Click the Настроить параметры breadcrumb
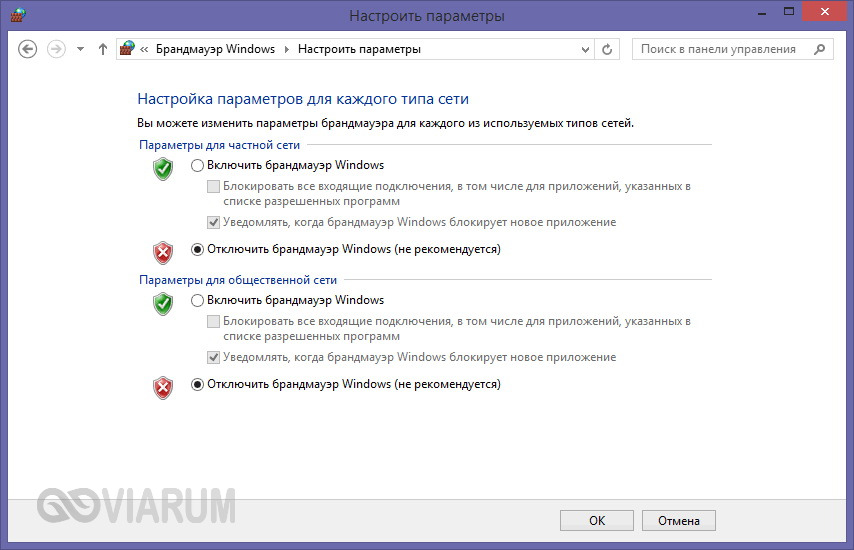Screen dimensions: 854x550 359,49
